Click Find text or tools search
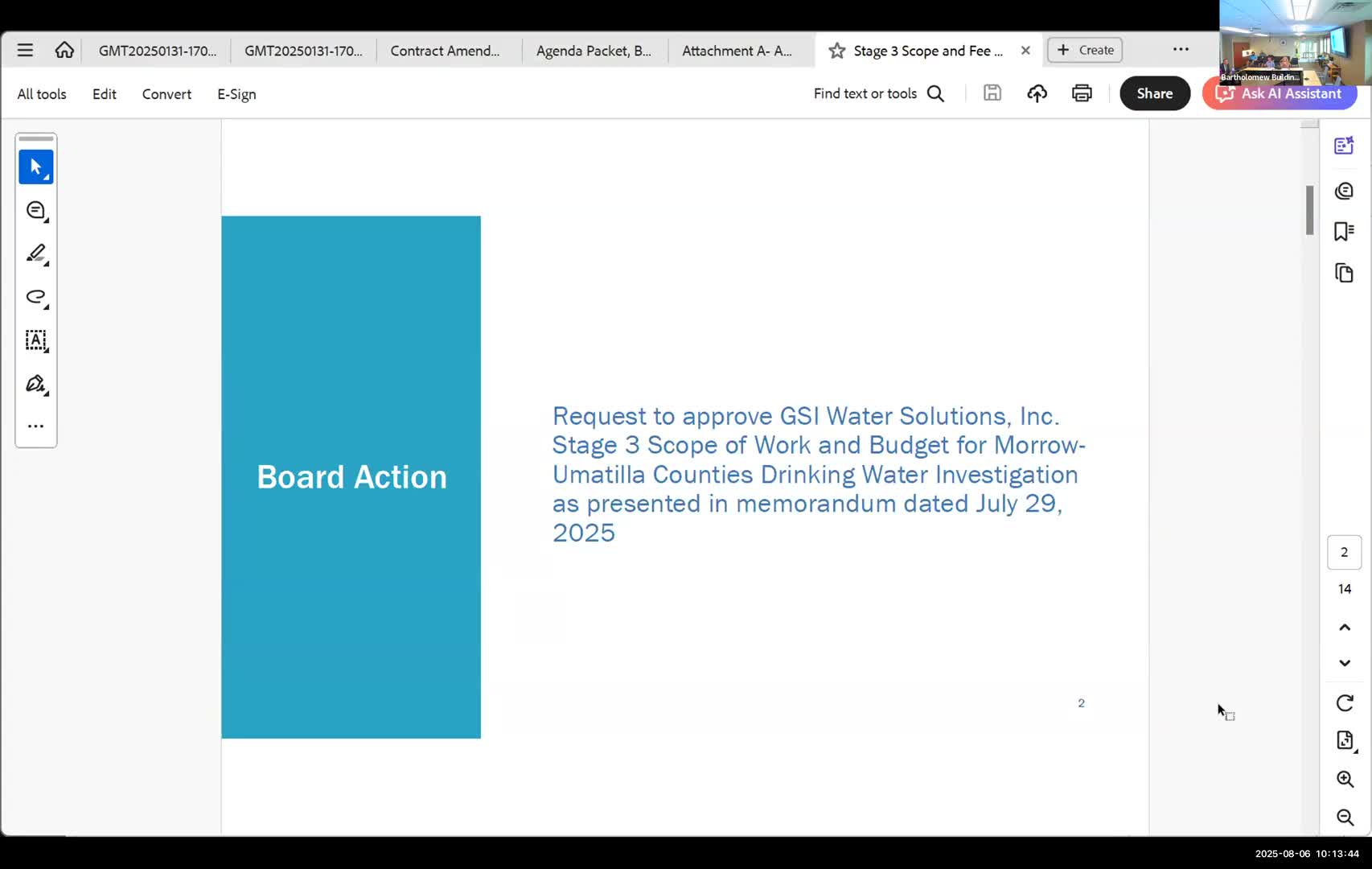This screenshot has height=869, width=1372. tap(878, 93)
